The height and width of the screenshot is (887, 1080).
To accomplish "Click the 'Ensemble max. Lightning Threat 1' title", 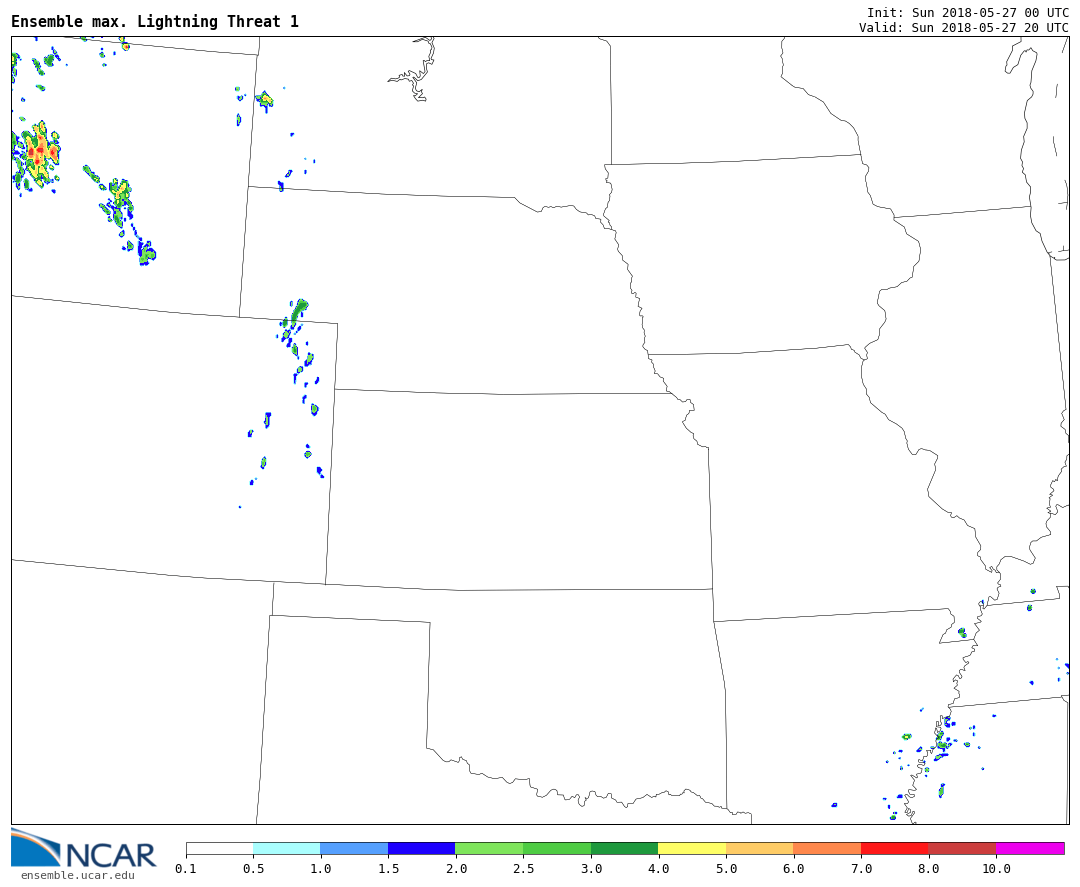I will (155, 22).
